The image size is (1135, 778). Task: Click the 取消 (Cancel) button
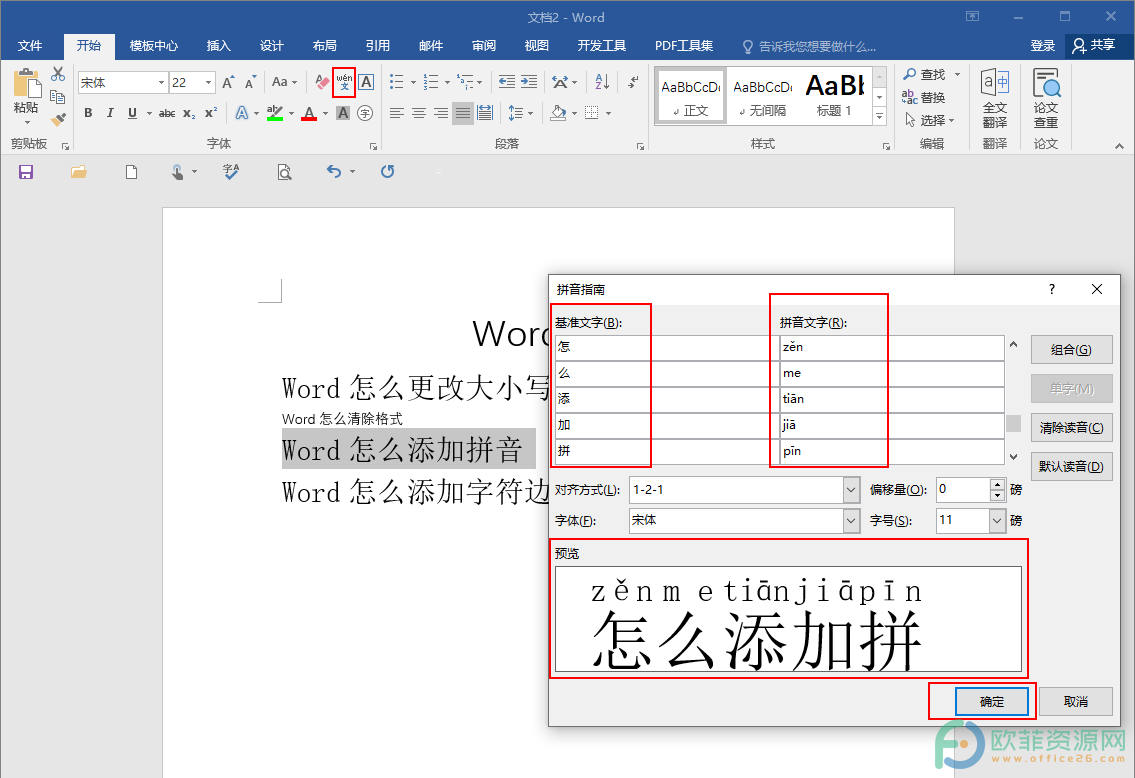pos(1076,701)
